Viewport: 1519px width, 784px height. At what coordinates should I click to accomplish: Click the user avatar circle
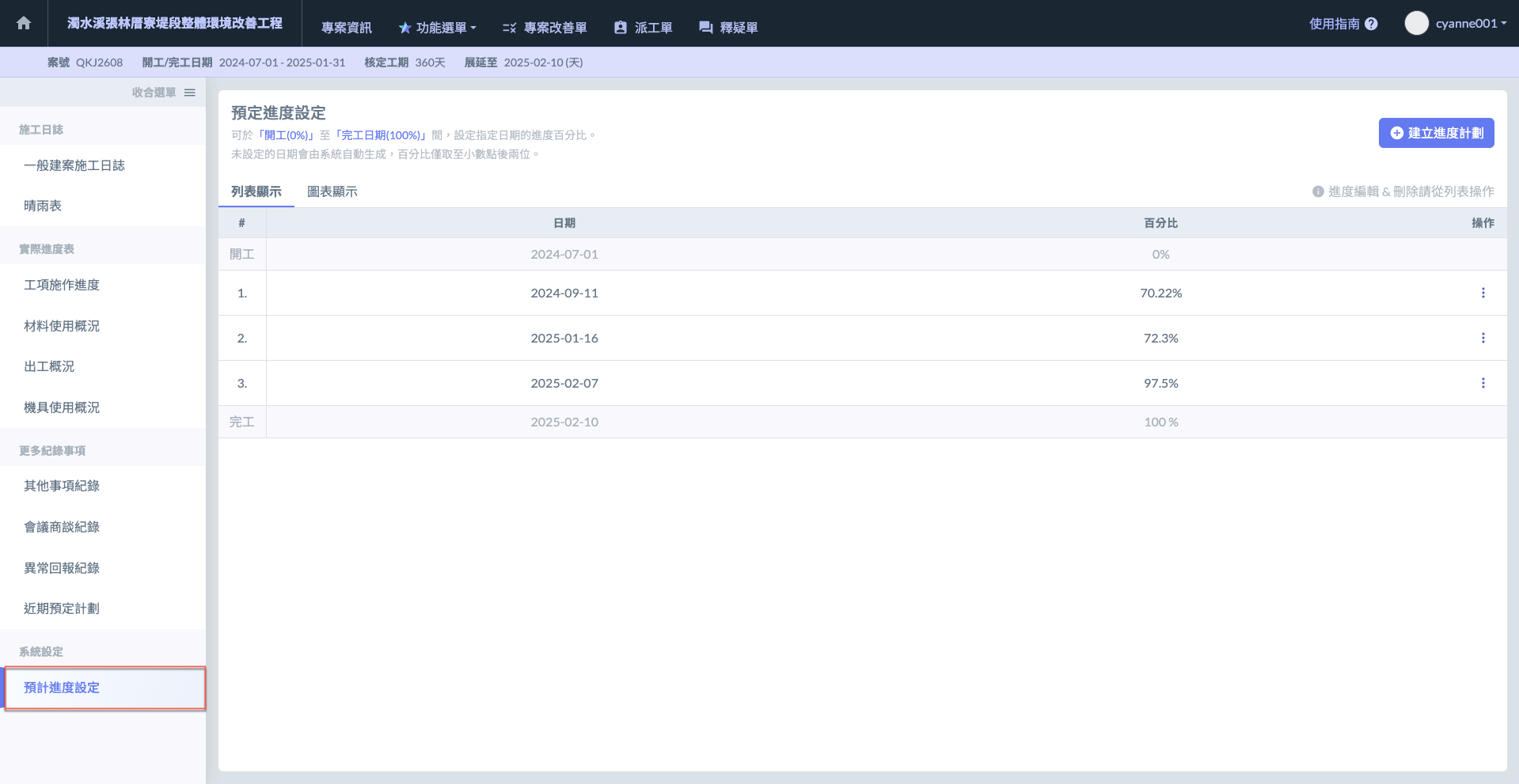[1416, 23]
